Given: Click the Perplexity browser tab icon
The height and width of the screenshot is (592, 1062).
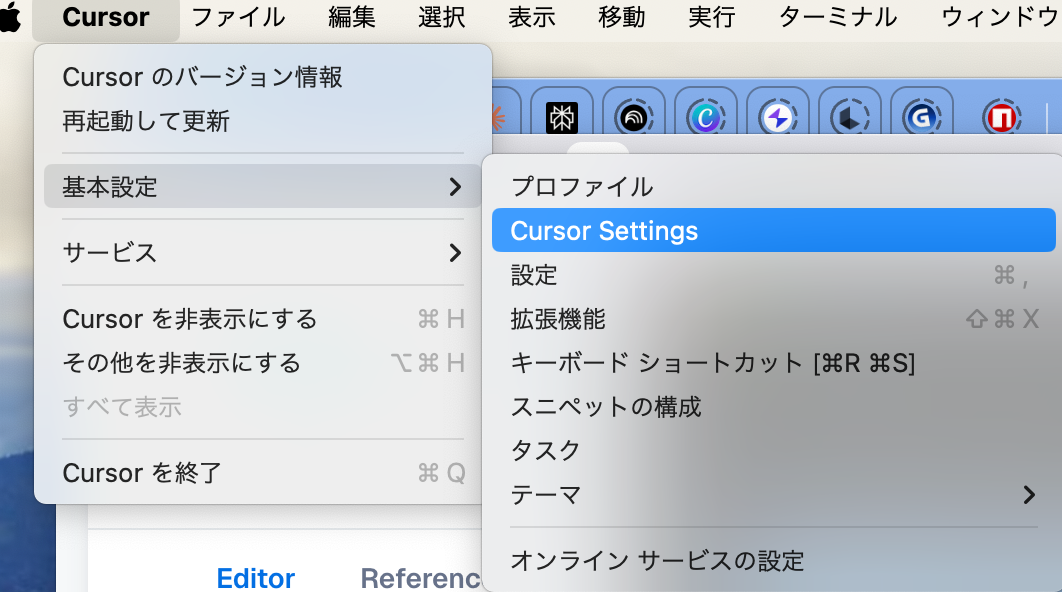Looking at the screenshot, I should point(561,118).
